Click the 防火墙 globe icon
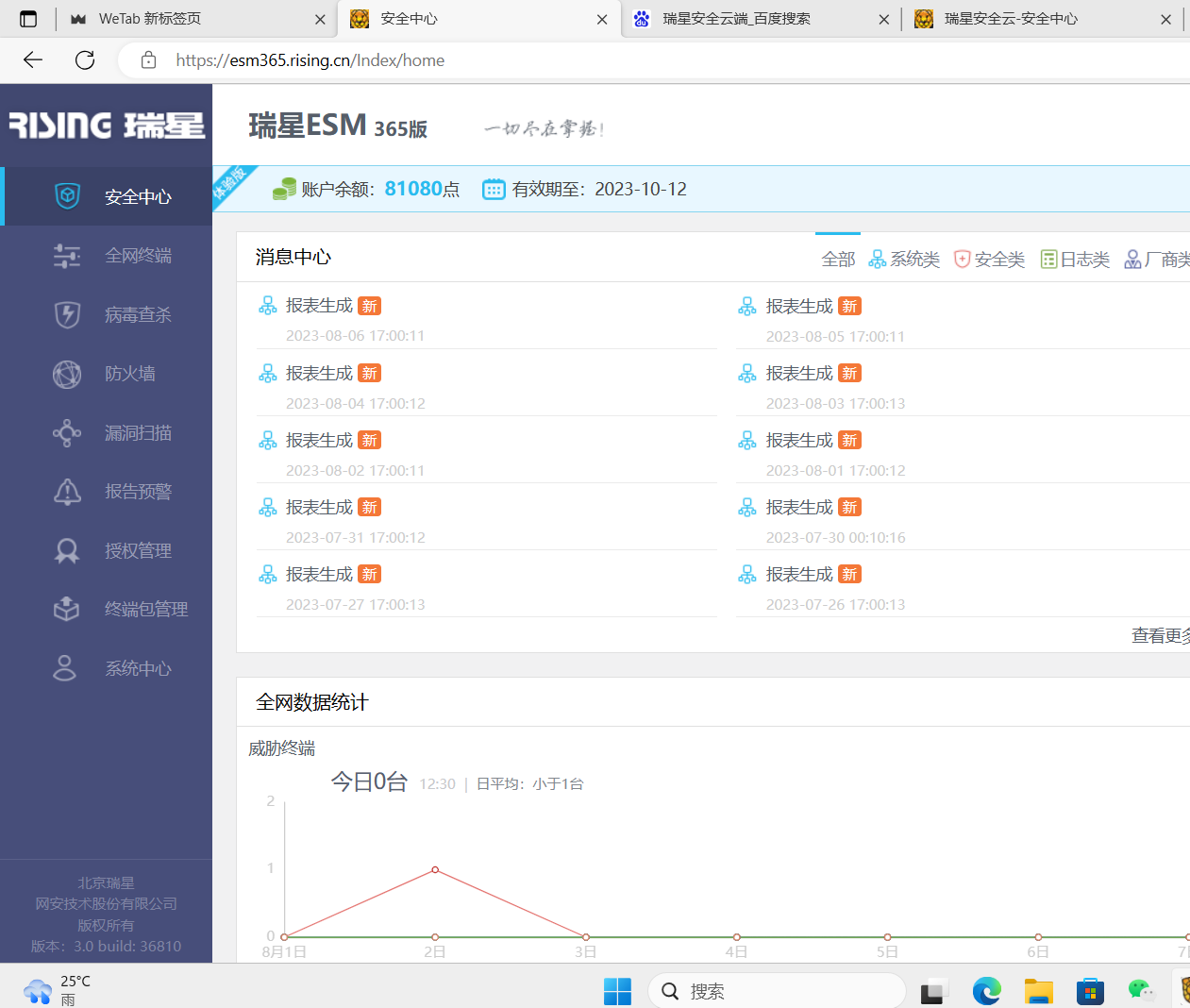This screenshot has width=1190, height=1008. point(67,374)
